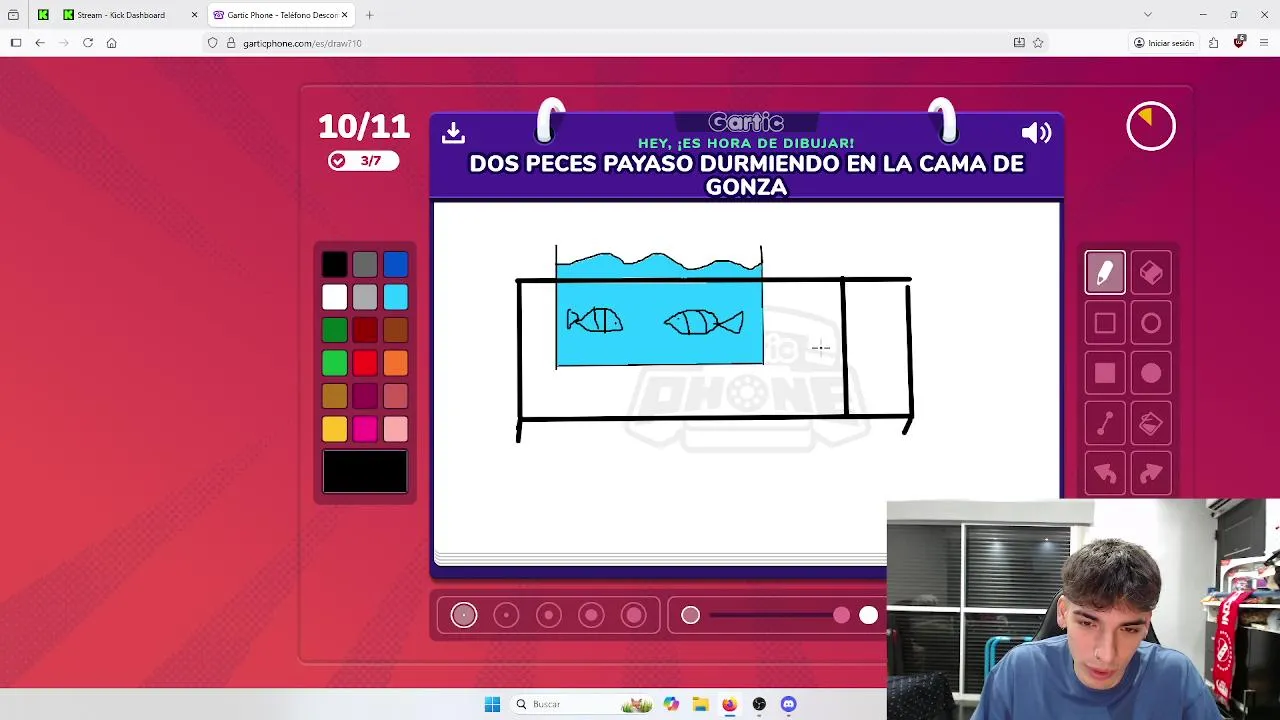Open Copilot from the taskbar

(670, 704)
